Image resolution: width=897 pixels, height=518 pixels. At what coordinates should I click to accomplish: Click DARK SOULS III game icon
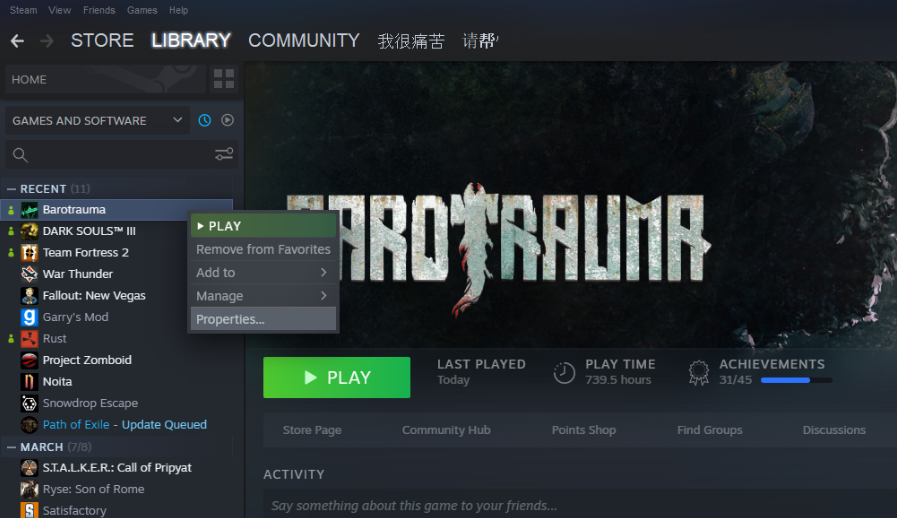29,231
